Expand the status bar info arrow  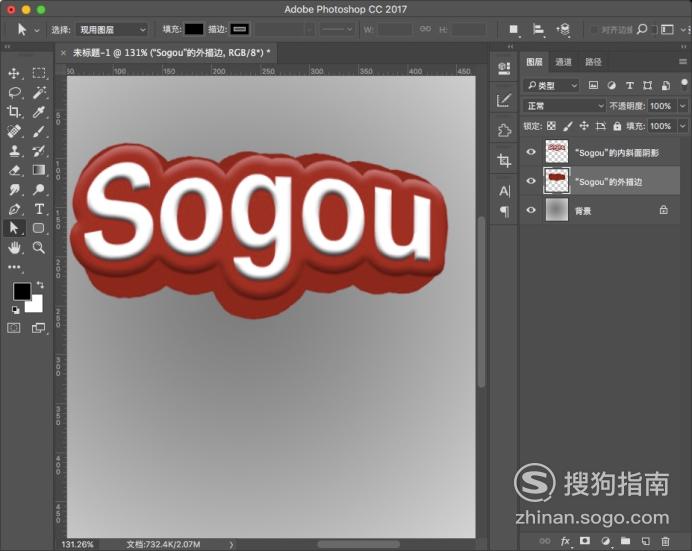pos(231,544)
